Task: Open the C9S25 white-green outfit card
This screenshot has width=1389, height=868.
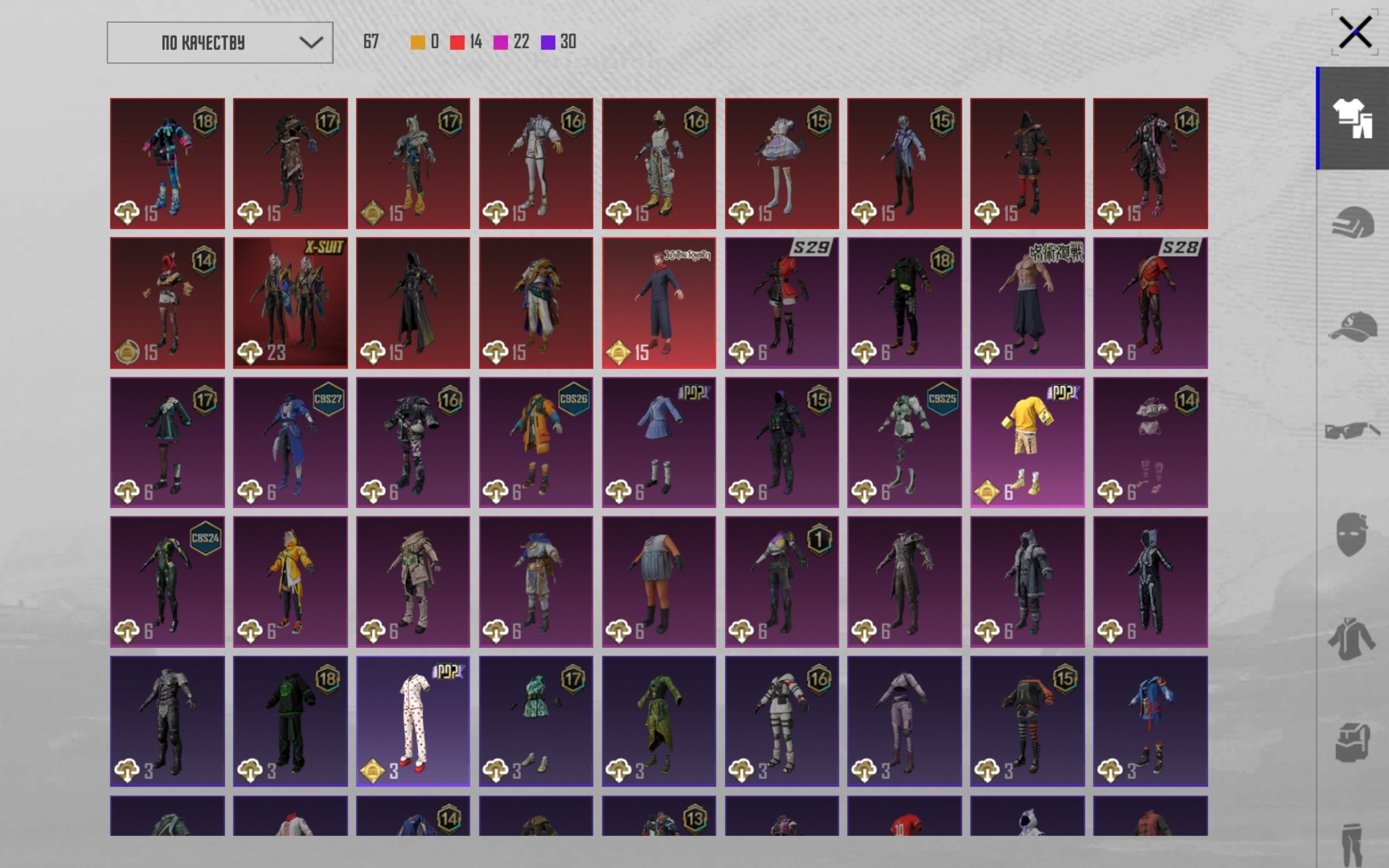Action: [904, 442]
